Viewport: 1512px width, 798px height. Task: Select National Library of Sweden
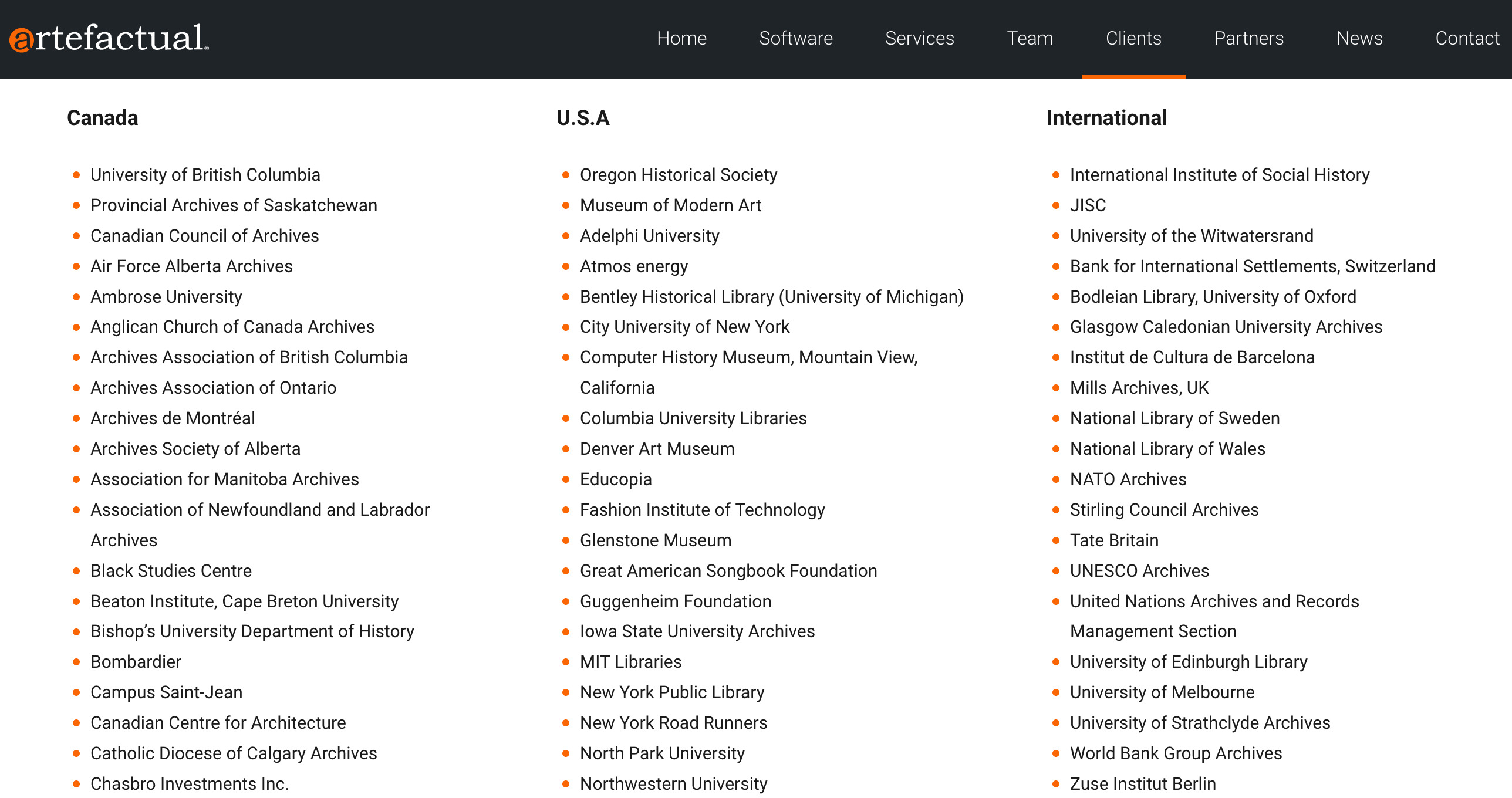coord(1175,418)
